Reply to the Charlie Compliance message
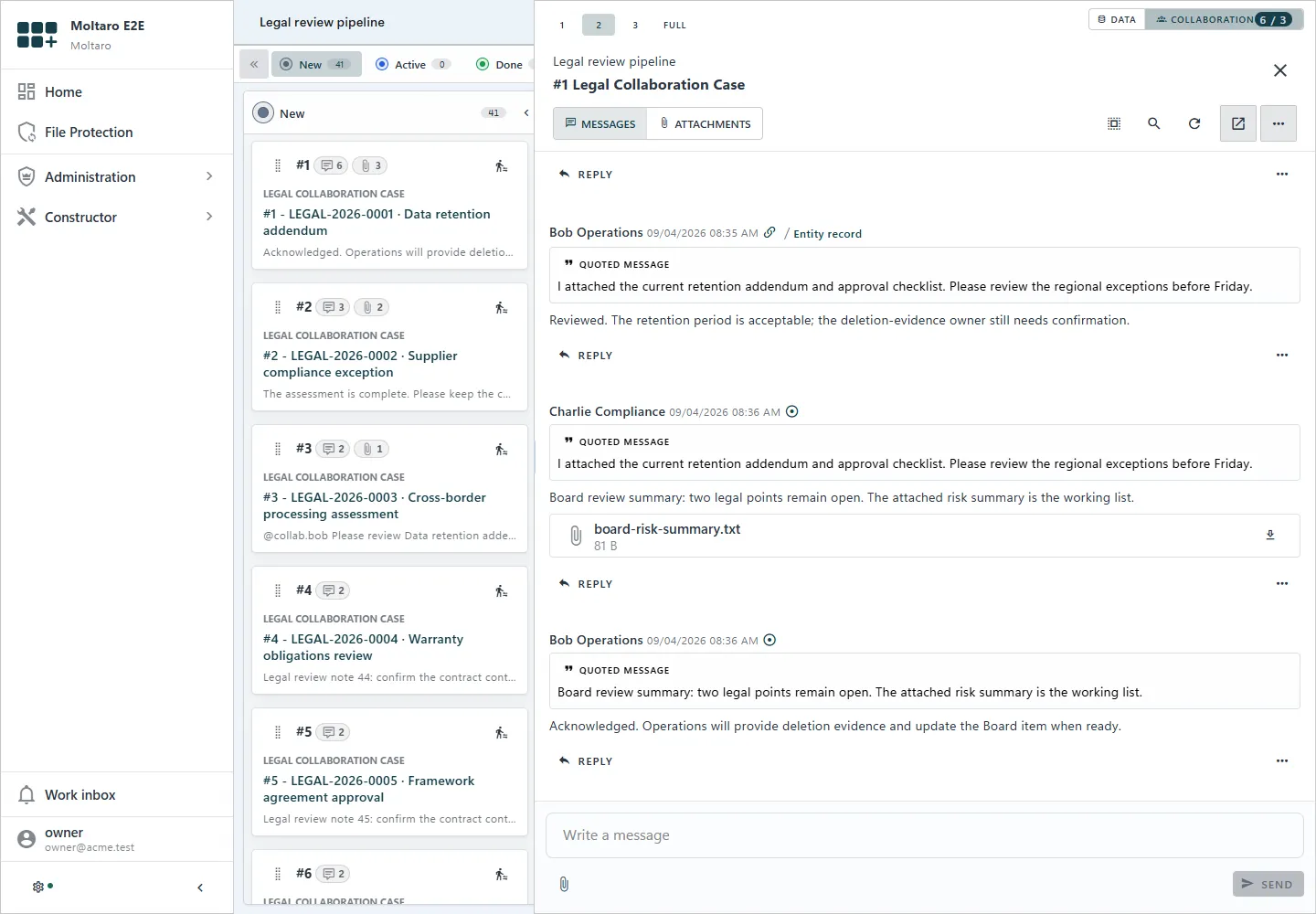 pos(586,583)
